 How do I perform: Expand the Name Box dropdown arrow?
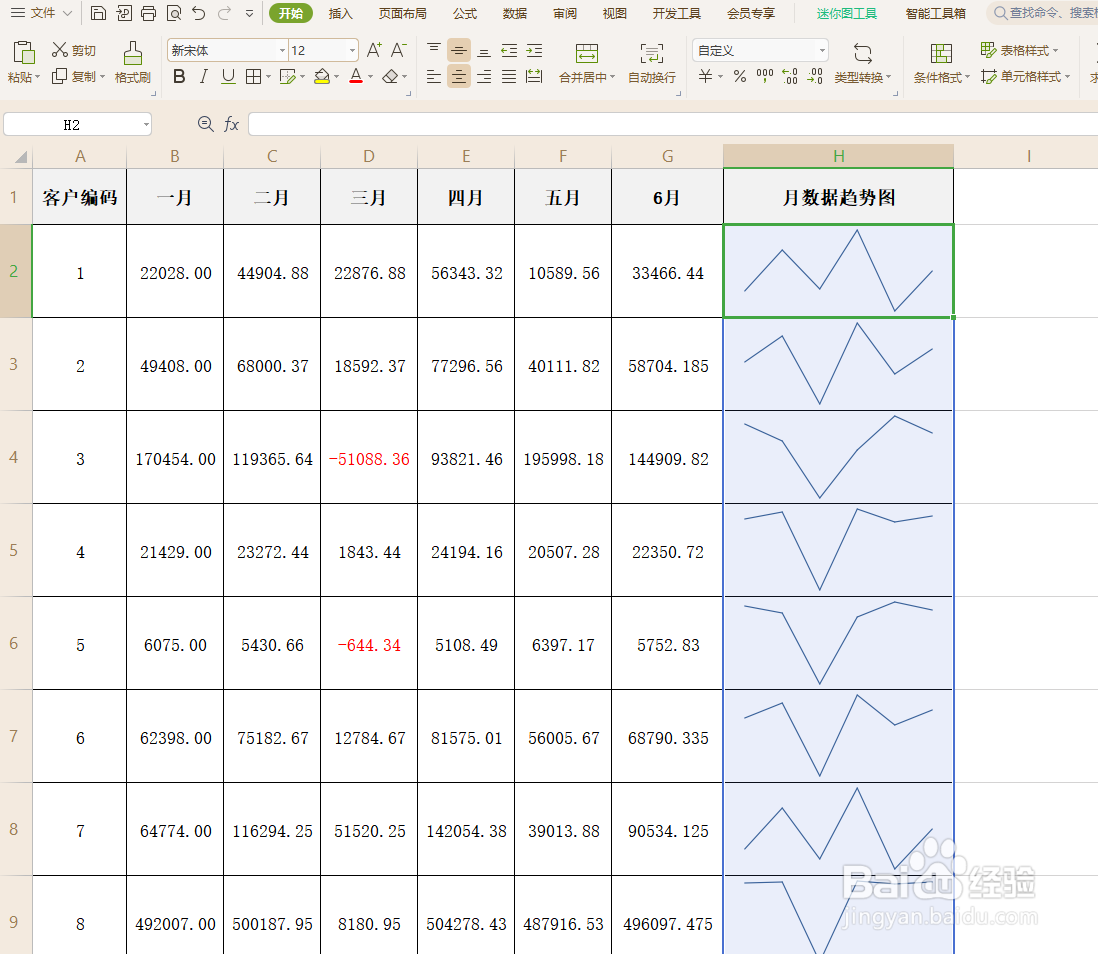pos(146,125)
